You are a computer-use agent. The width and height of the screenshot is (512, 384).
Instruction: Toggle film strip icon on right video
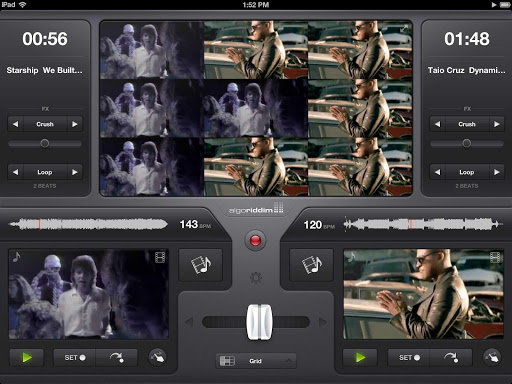pyautogui.click(x=495, y=257)
